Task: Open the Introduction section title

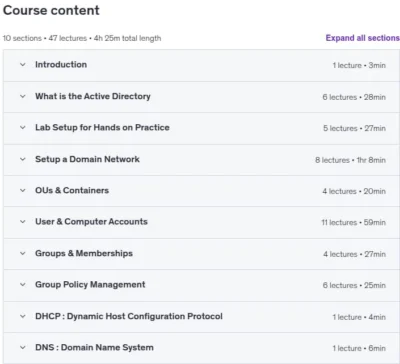Action: 61,65
